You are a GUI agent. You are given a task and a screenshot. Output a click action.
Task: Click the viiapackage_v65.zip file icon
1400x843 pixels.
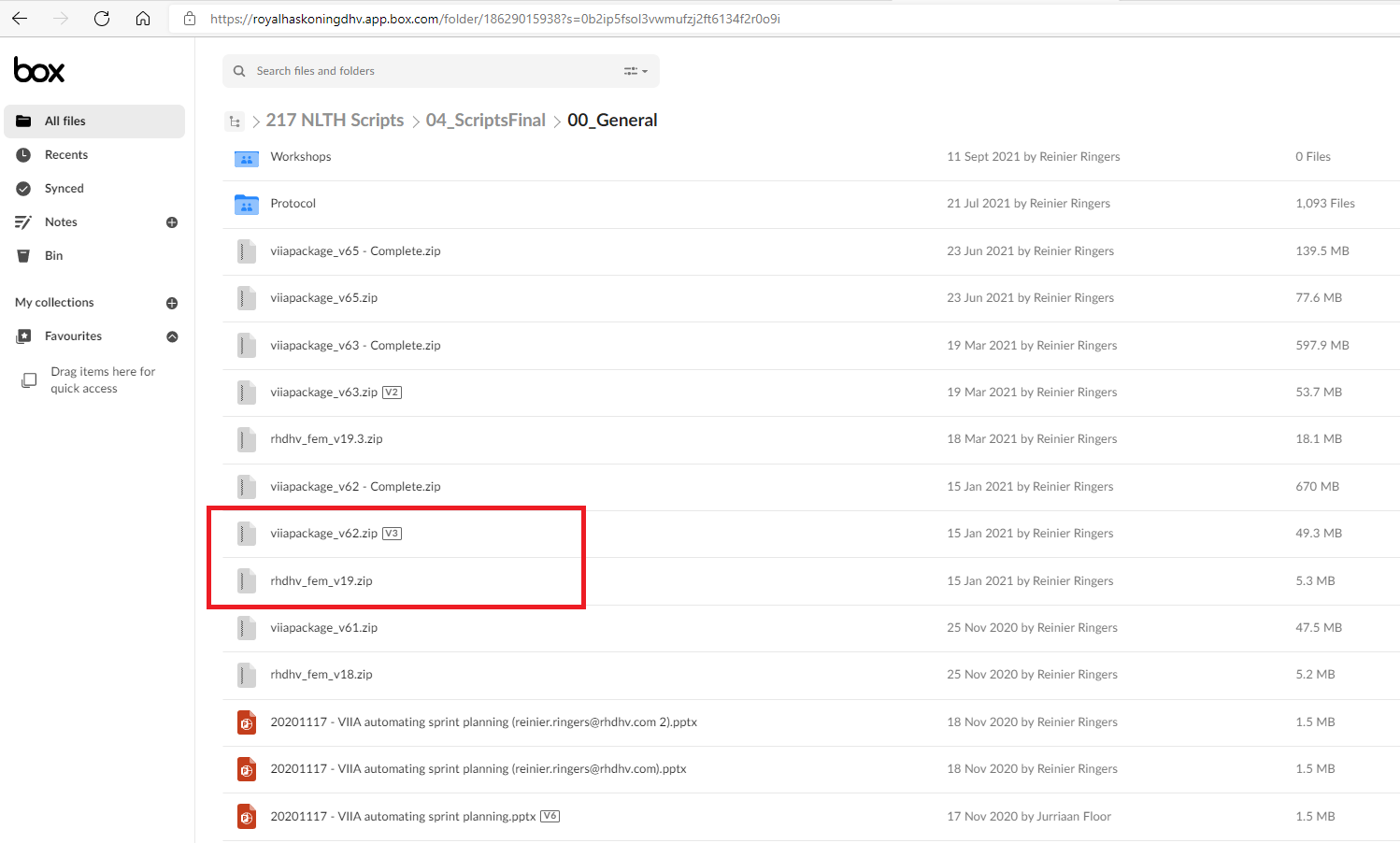pos(247,298)
